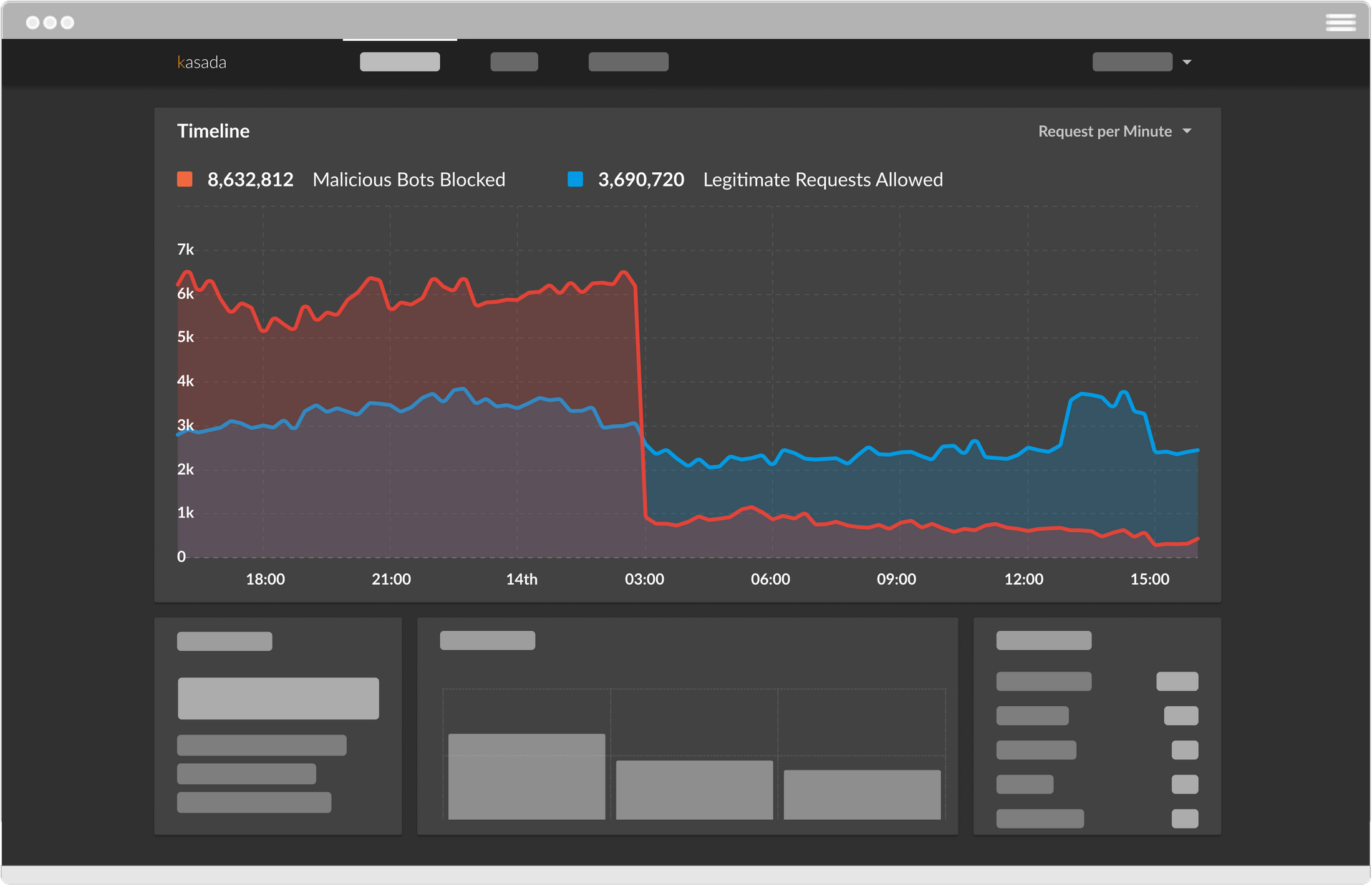1372x886 pixels.
Task: Click the blue Legitimate Requests Allowed legend square
Action: 574,179
